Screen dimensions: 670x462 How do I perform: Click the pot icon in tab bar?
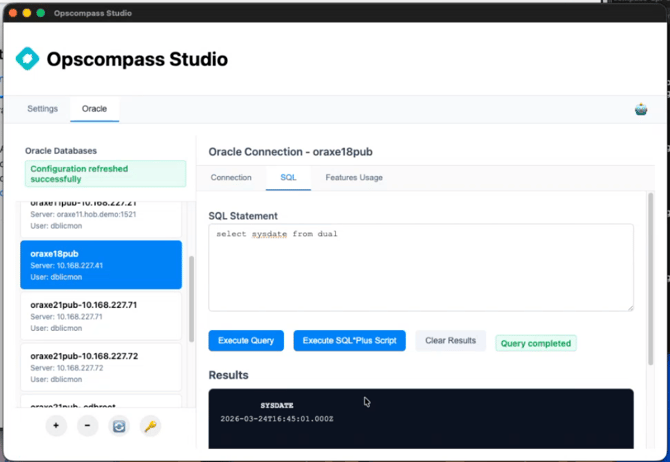coord(641,109)
